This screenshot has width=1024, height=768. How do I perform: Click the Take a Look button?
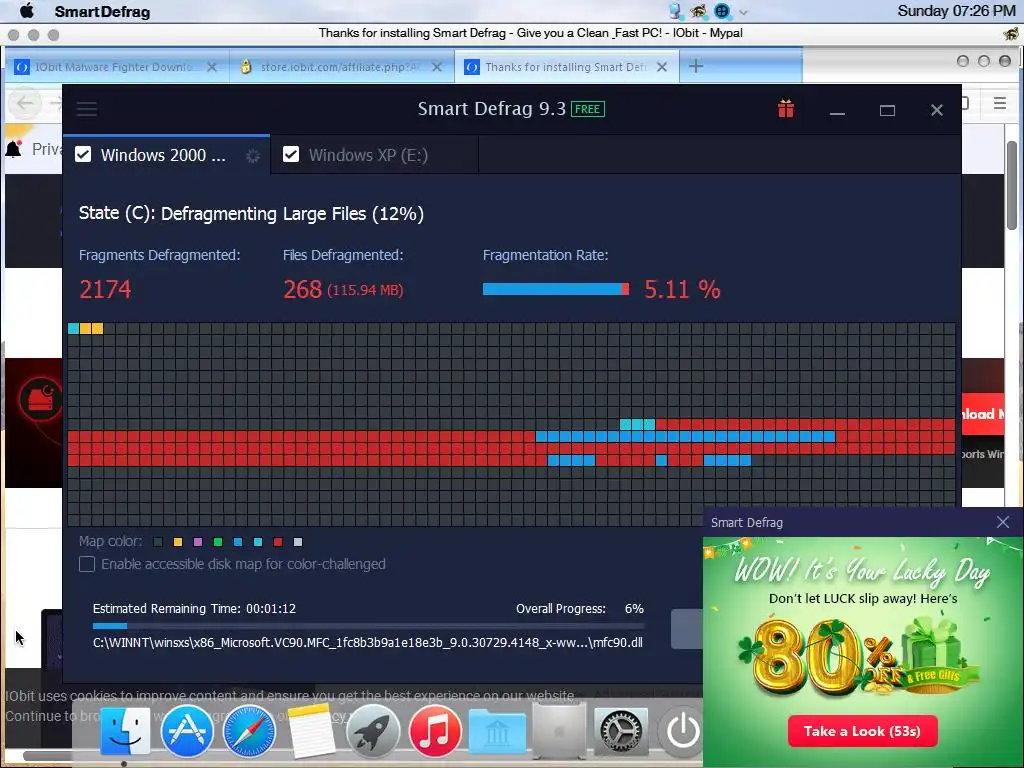pos(862,731)
